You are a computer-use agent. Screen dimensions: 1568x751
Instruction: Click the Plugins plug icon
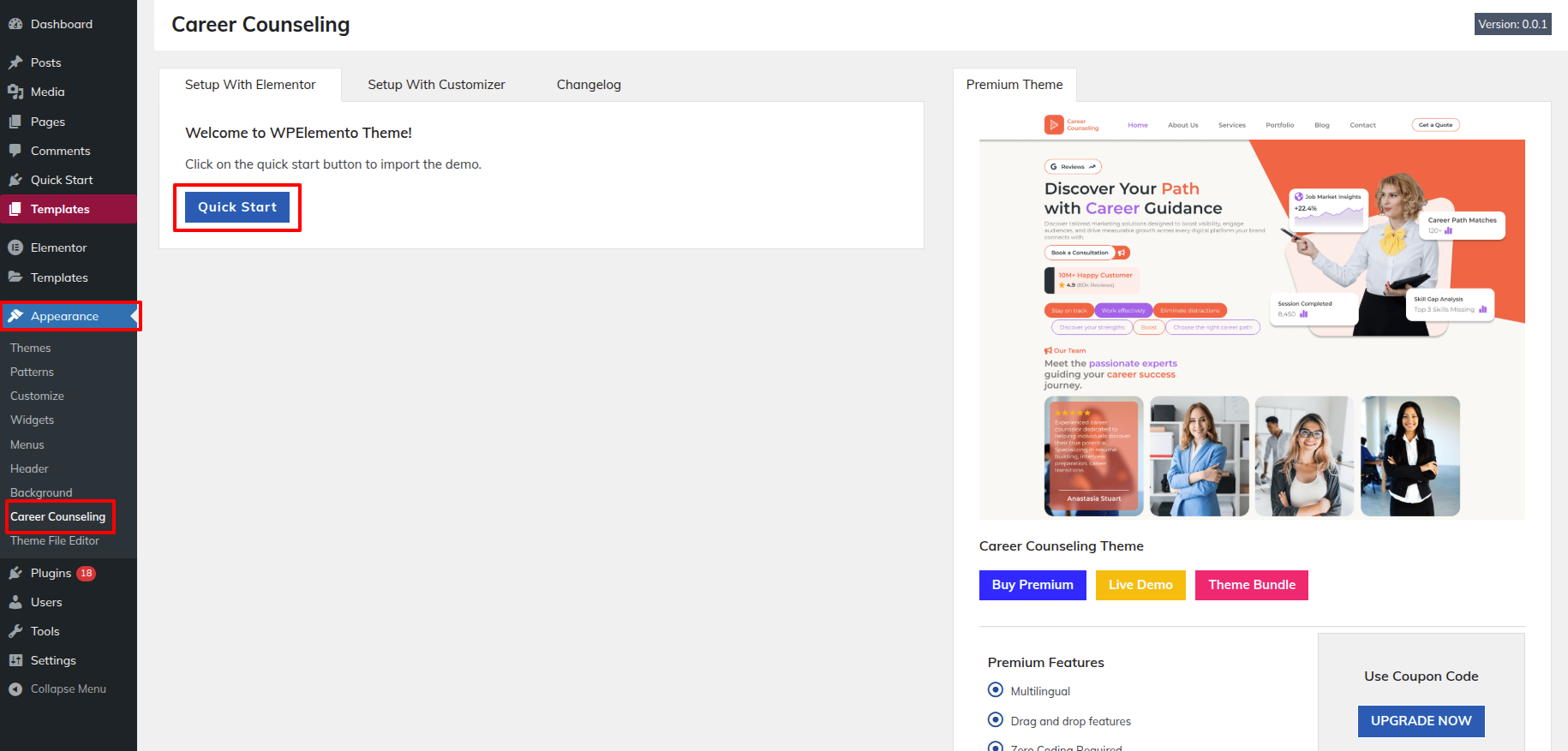pyautogui.click(x=15, y=573)
